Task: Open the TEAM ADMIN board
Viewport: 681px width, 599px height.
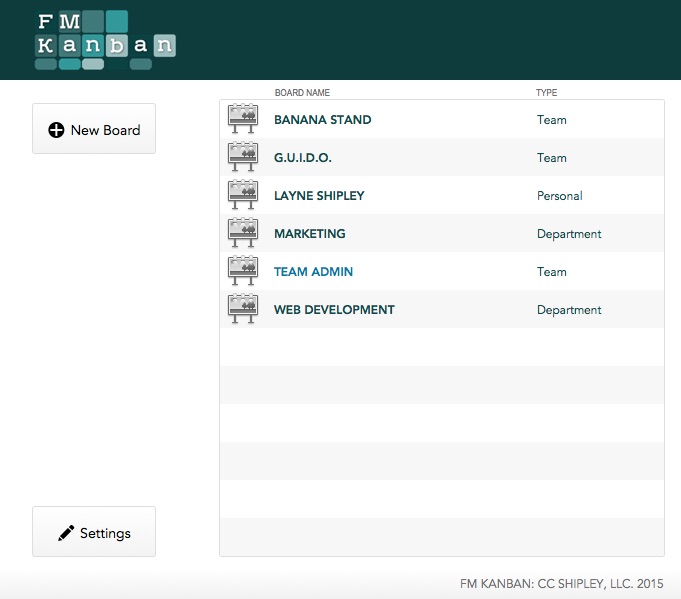Action: pyautogui.click(x=313, y=271)
